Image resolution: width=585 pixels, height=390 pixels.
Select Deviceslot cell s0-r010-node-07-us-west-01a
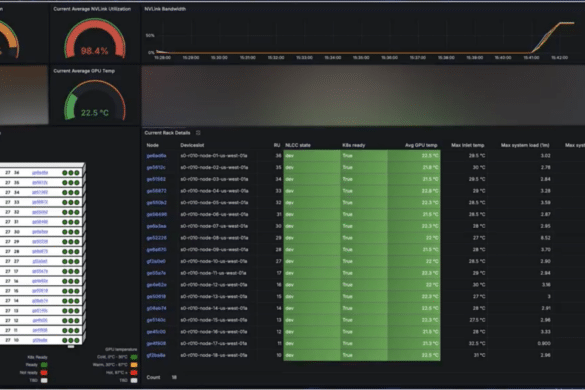[x=214, y=226]
